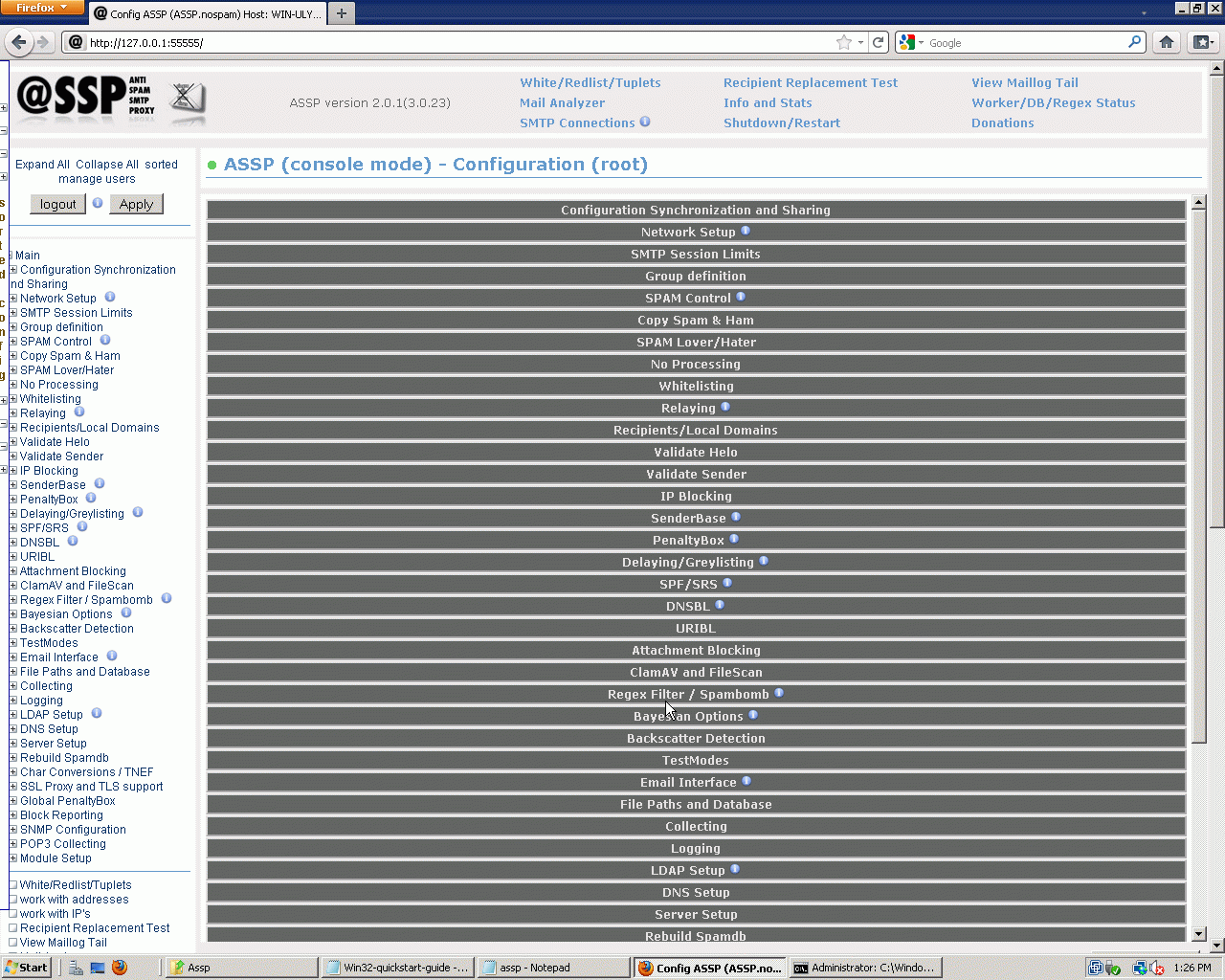
Task: Expand ClamAV and FileScan tree node
Action: [x=13, y=586]
